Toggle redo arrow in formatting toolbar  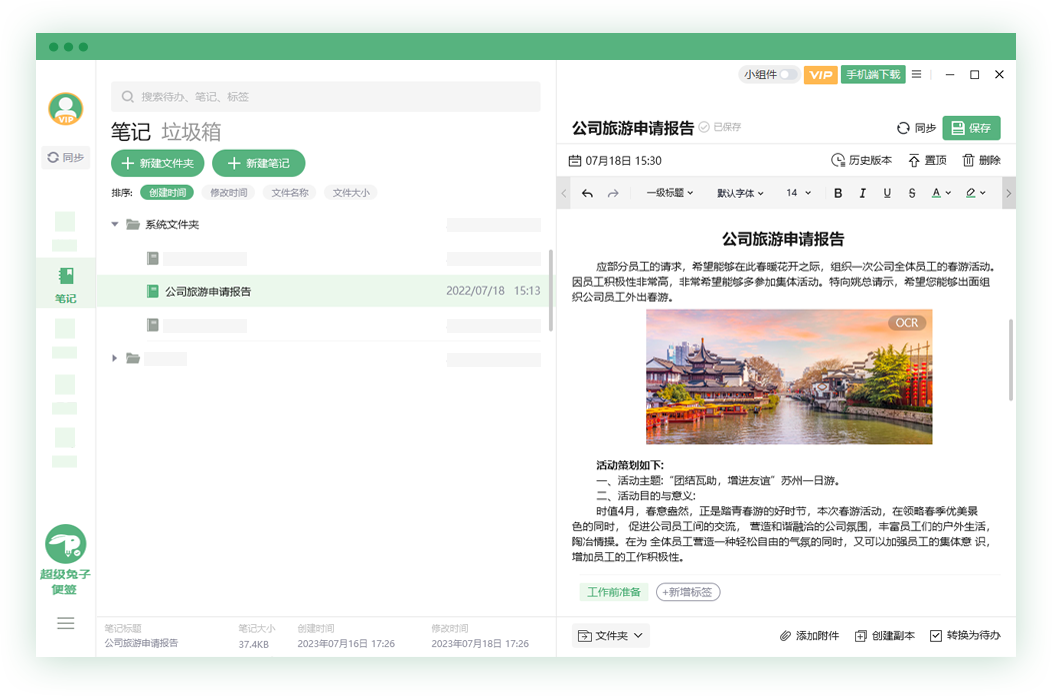coord(615,192)
